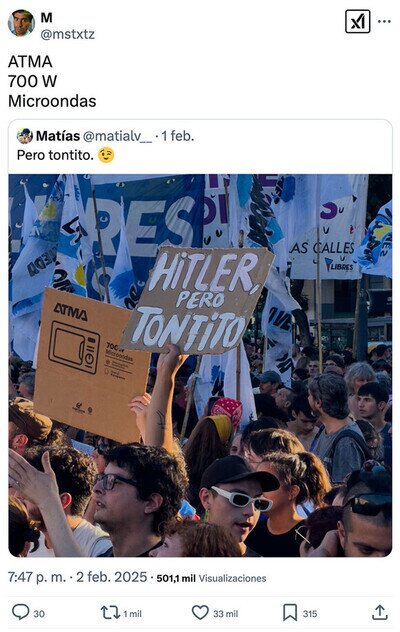
Task: Open the three-dot more options menu
Action: (384, 21)
